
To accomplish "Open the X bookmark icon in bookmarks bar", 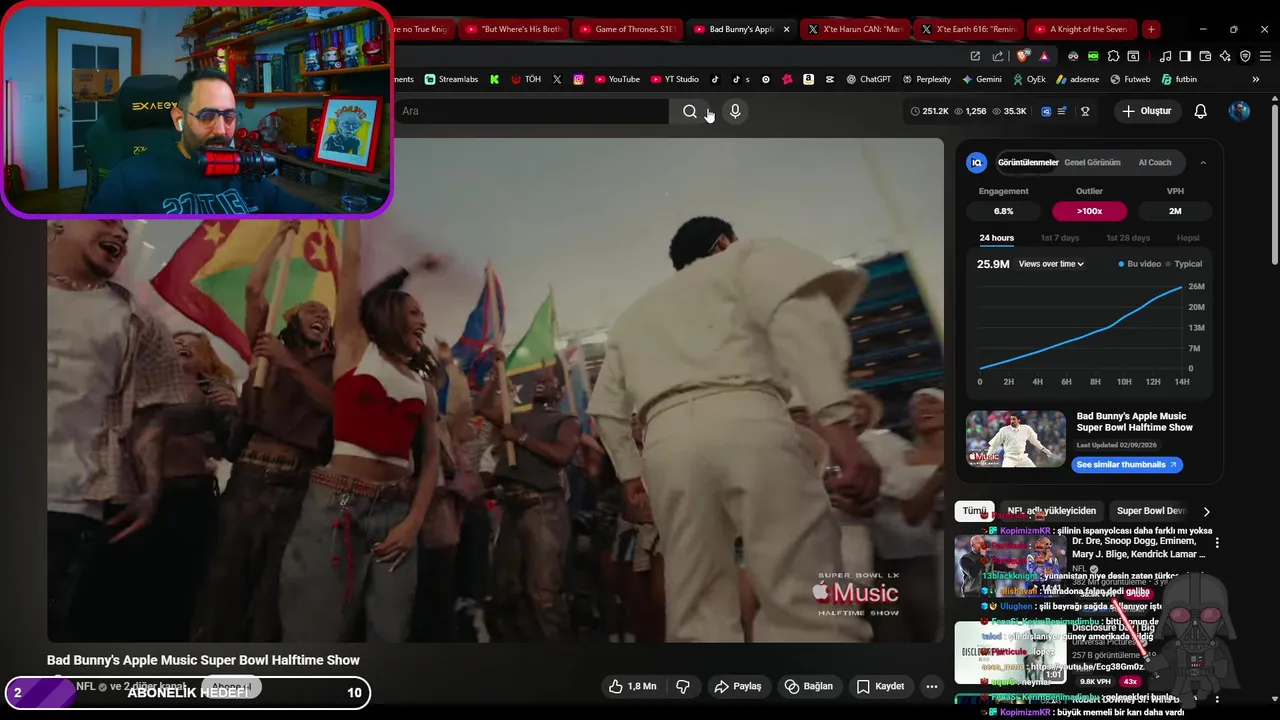I will tap(557, 79).
